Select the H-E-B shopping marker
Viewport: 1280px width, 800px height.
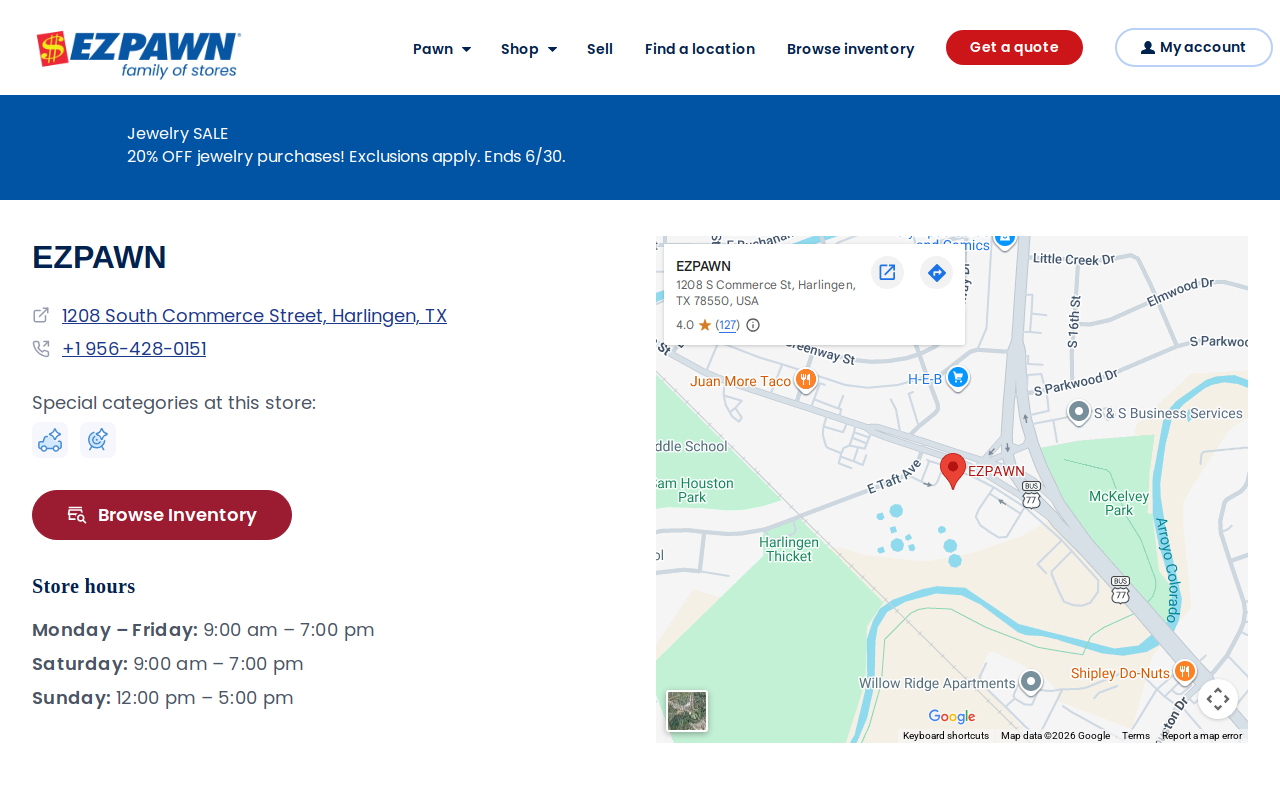click(958, 378)
